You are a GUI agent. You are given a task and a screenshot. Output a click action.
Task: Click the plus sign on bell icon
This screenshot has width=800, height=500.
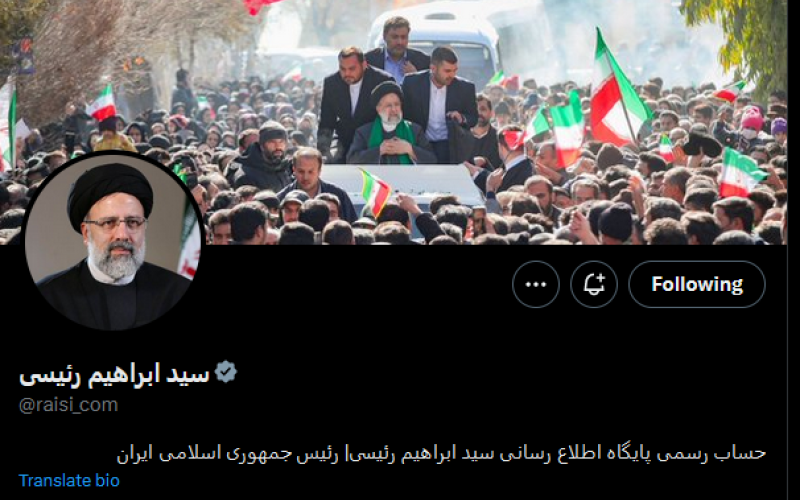click(601, 278)
